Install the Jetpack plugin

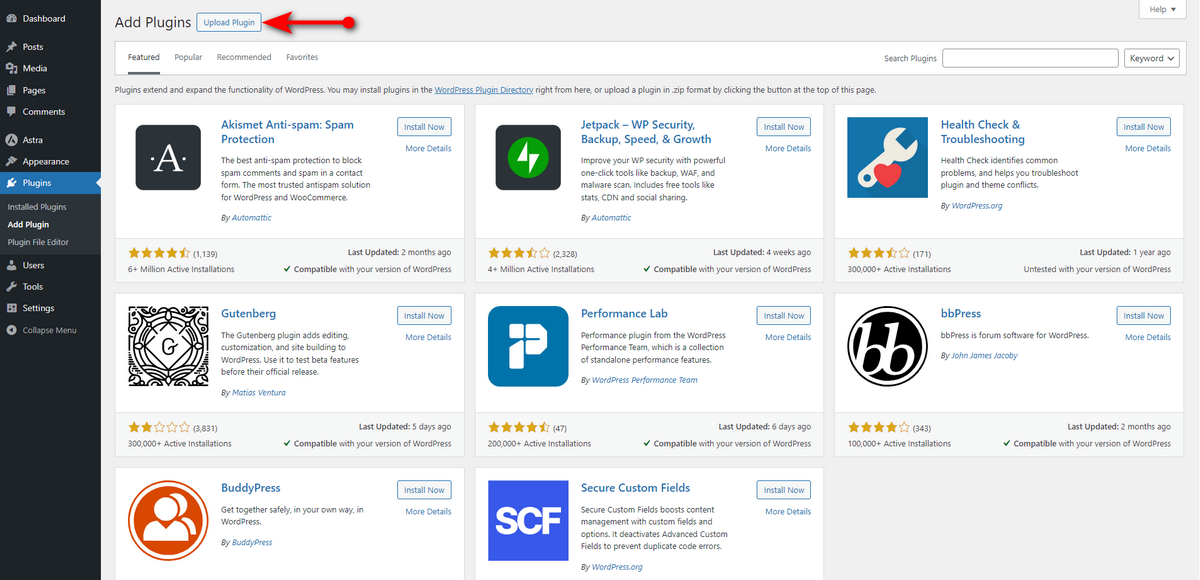click(x=784, y=127)
